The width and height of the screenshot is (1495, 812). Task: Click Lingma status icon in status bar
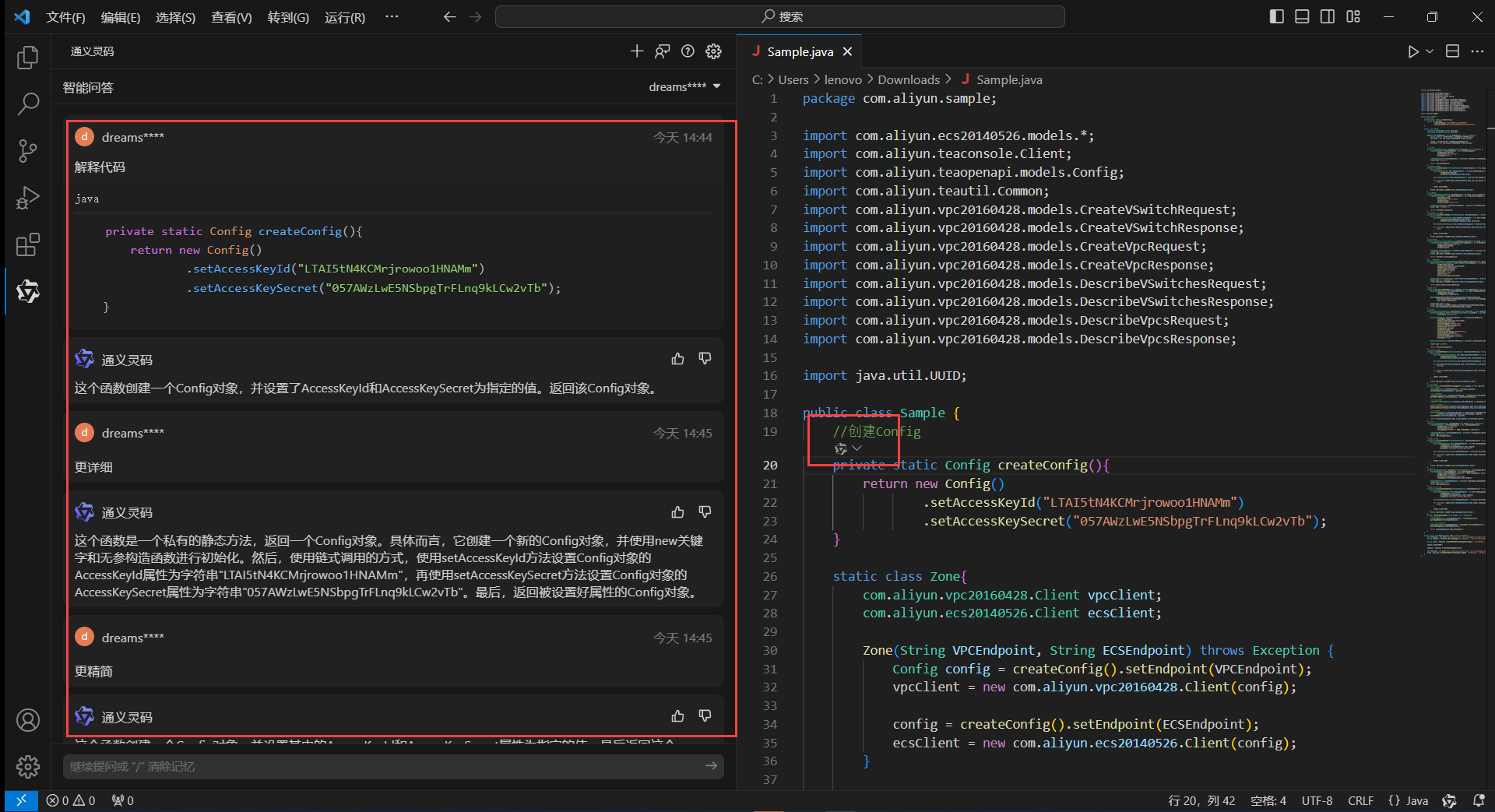(1449, 800)
